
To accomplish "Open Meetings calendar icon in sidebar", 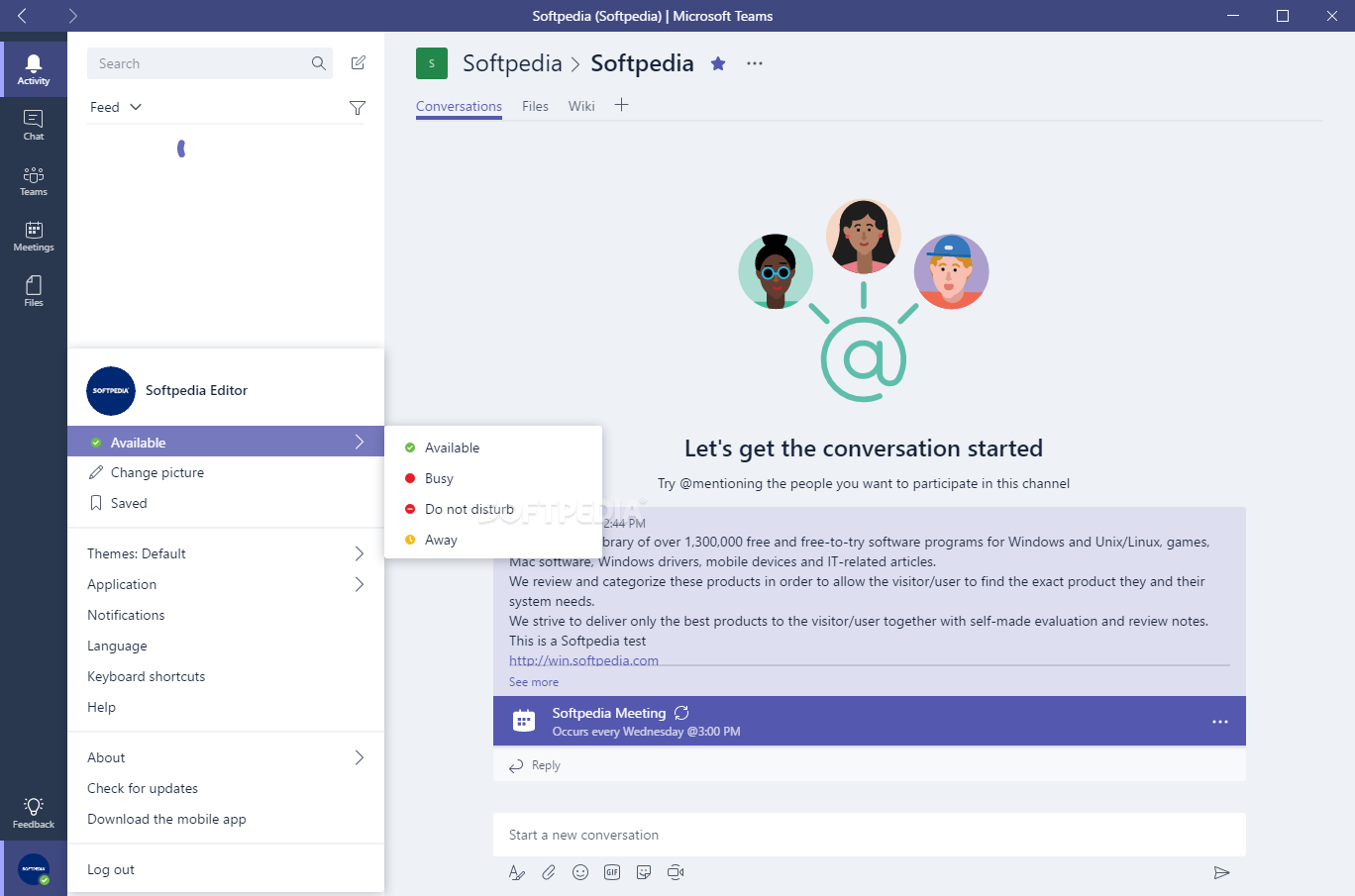I will pyautogui.click(x=34, y=236).
